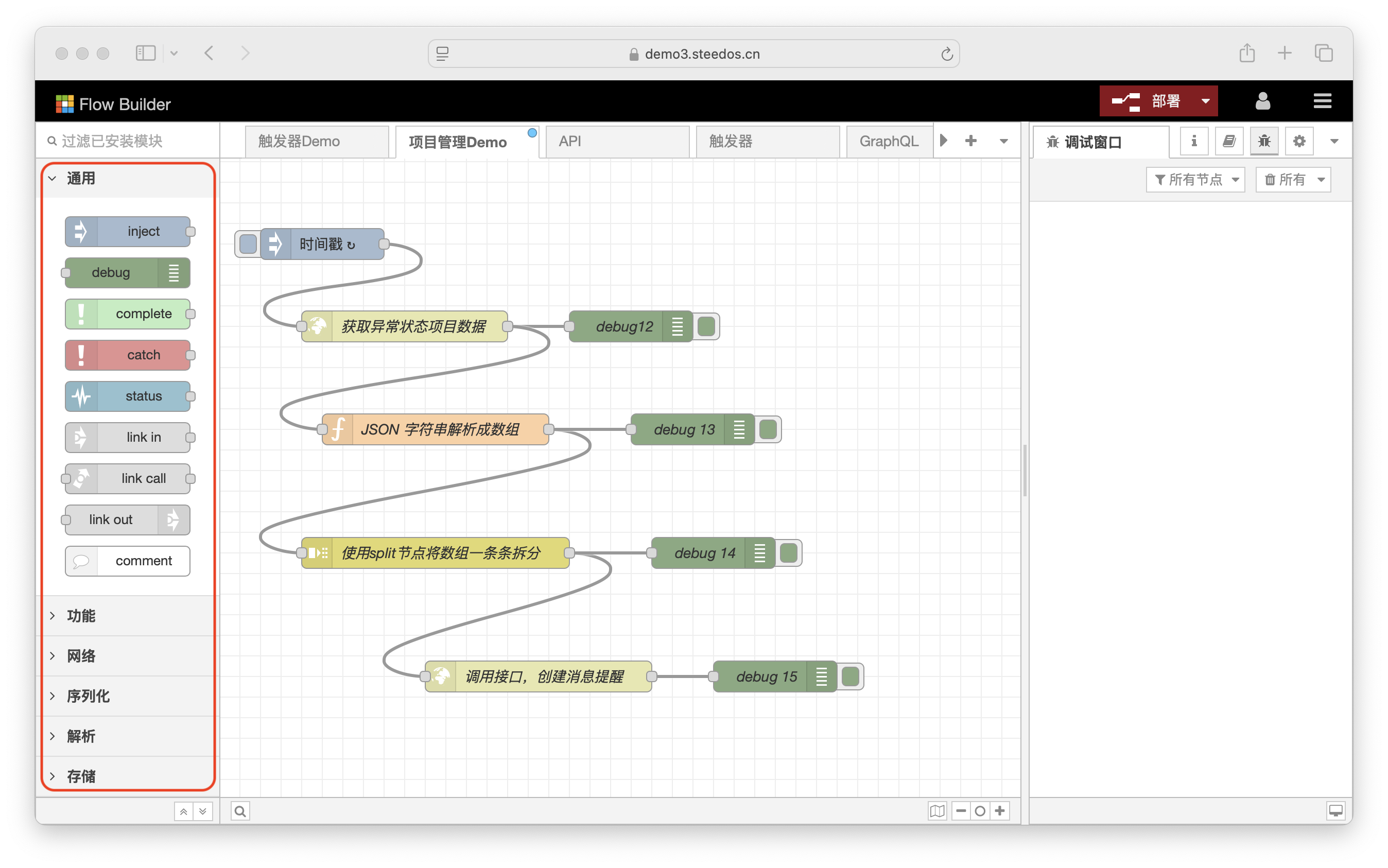
Task: Open the Safari share icon
Action: coord(1247,53)
